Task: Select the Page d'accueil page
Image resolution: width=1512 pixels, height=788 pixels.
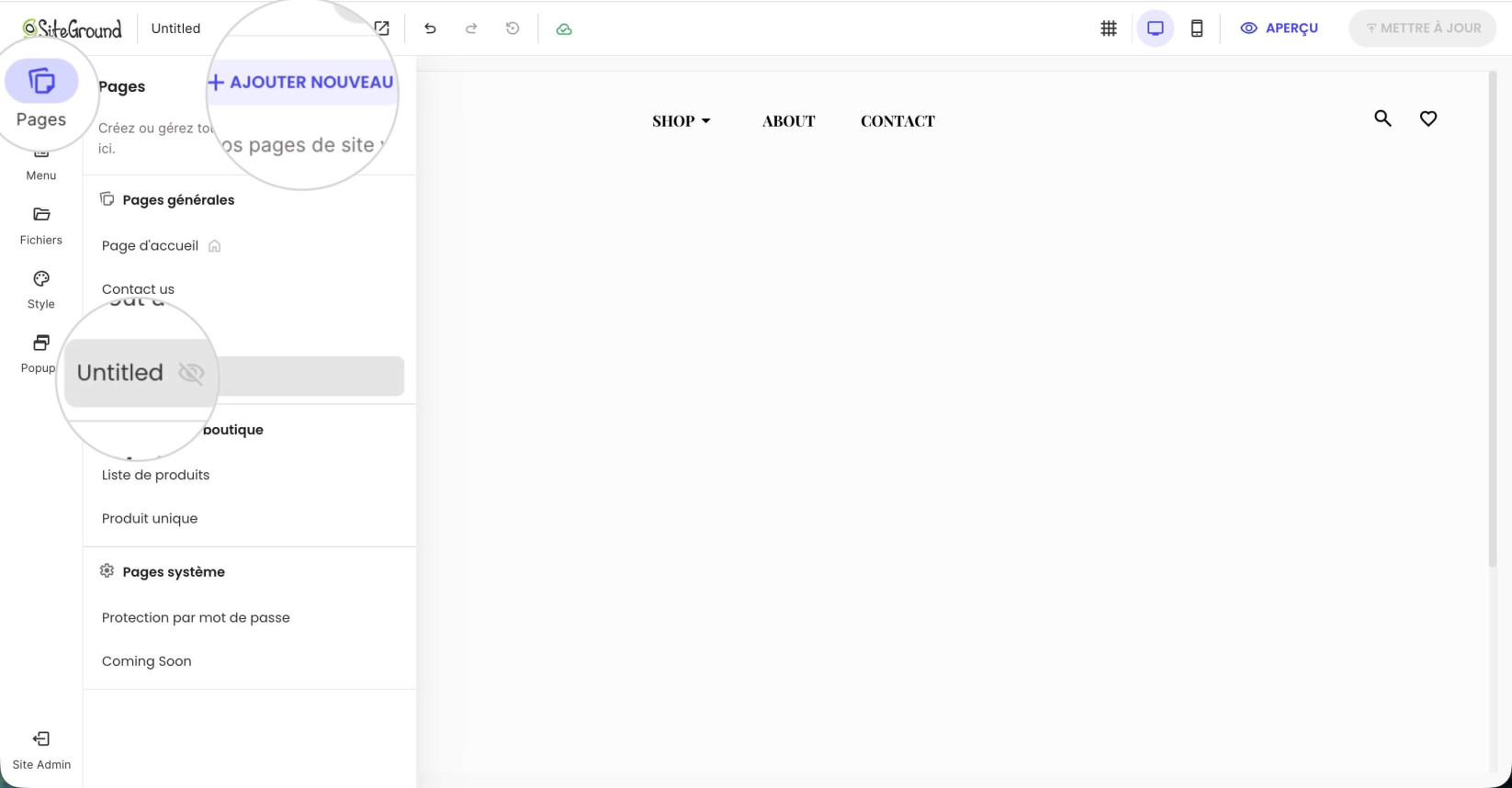Action: (x=150, y=246)
